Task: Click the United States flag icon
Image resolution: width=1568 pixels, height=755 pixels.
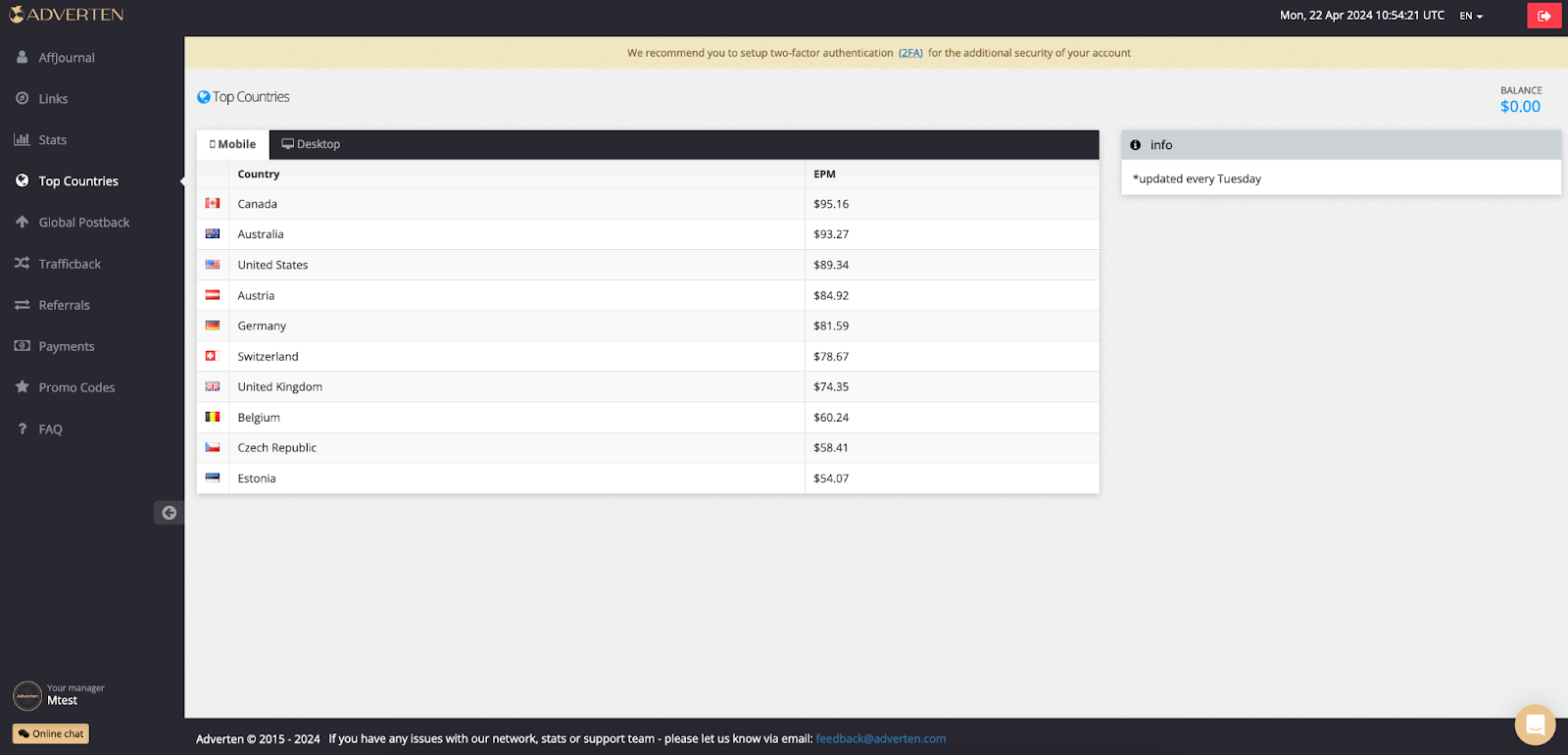Action: pos(213,264)
